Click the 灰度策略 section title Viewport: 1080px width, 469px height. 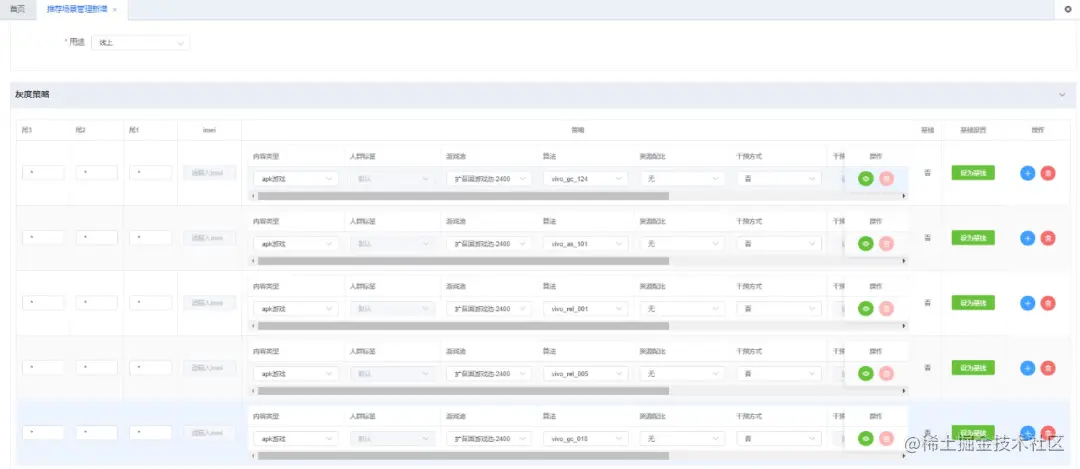32,95
